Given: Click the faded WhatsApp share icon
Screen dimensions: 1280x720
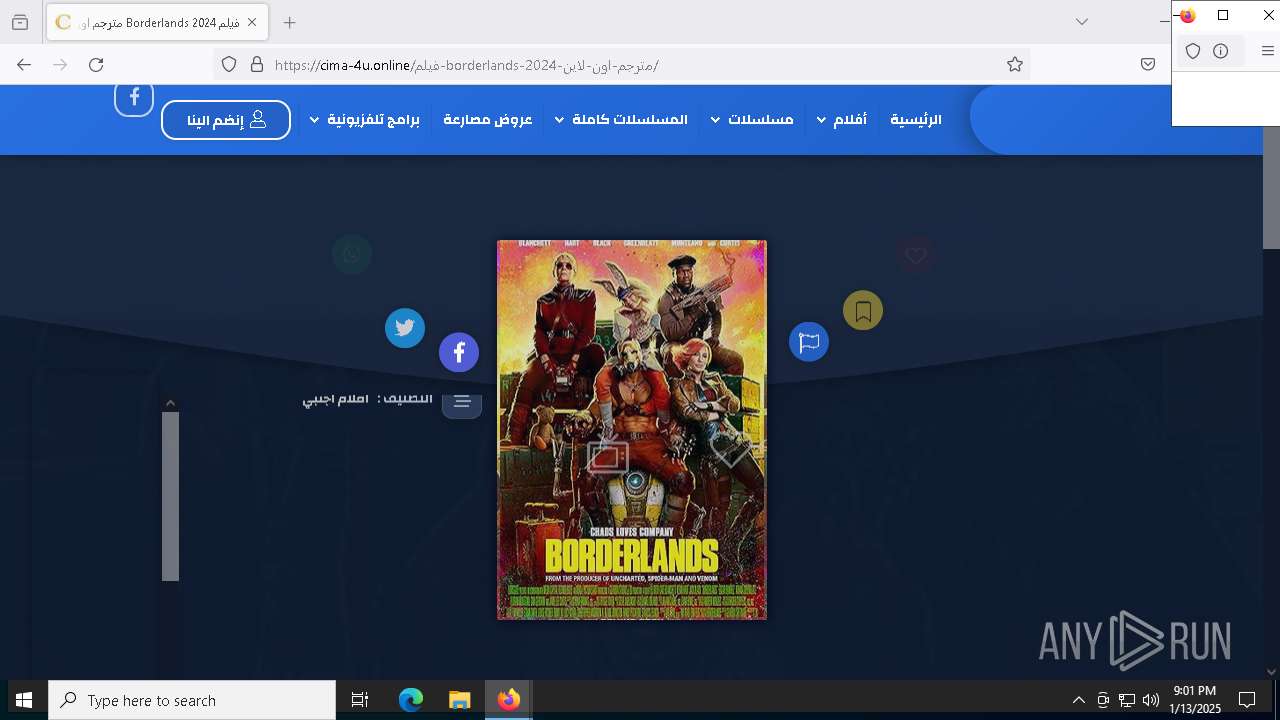Looking at the screenshot, I should coord(352,254).
